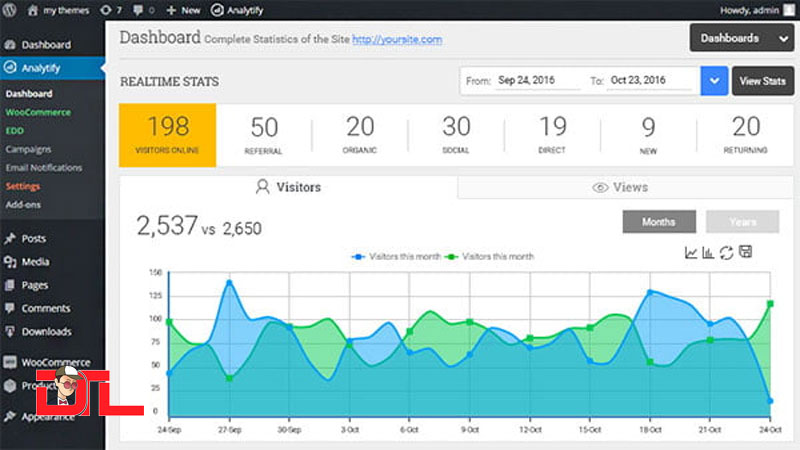The height and width of the screenshot is (450, 800).
Task: Toggle the blue Visitors this month legend
Action: click(x=396, y=257)
